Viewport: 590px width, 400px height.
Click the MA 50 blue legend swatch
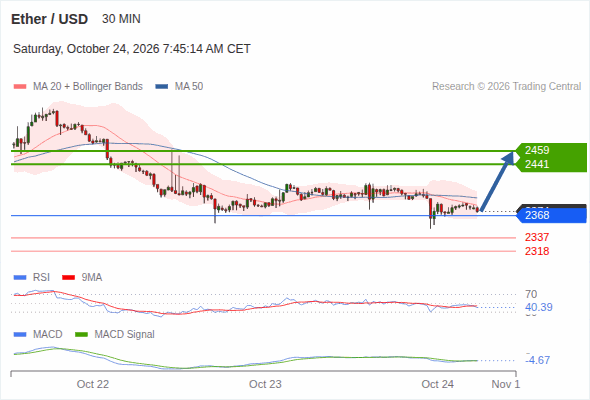tap(162, 87)
